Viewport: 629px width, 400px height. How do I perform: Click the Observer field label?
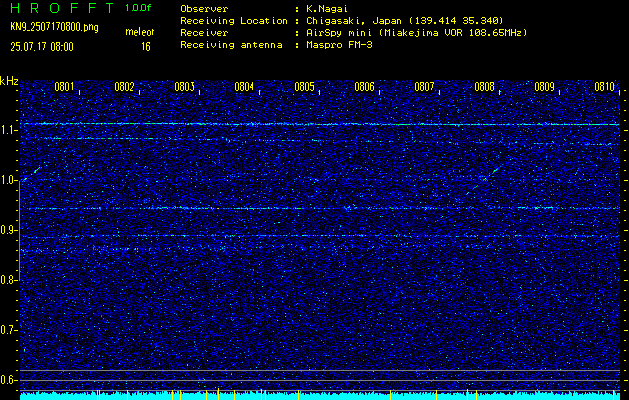tap(204, 9)
